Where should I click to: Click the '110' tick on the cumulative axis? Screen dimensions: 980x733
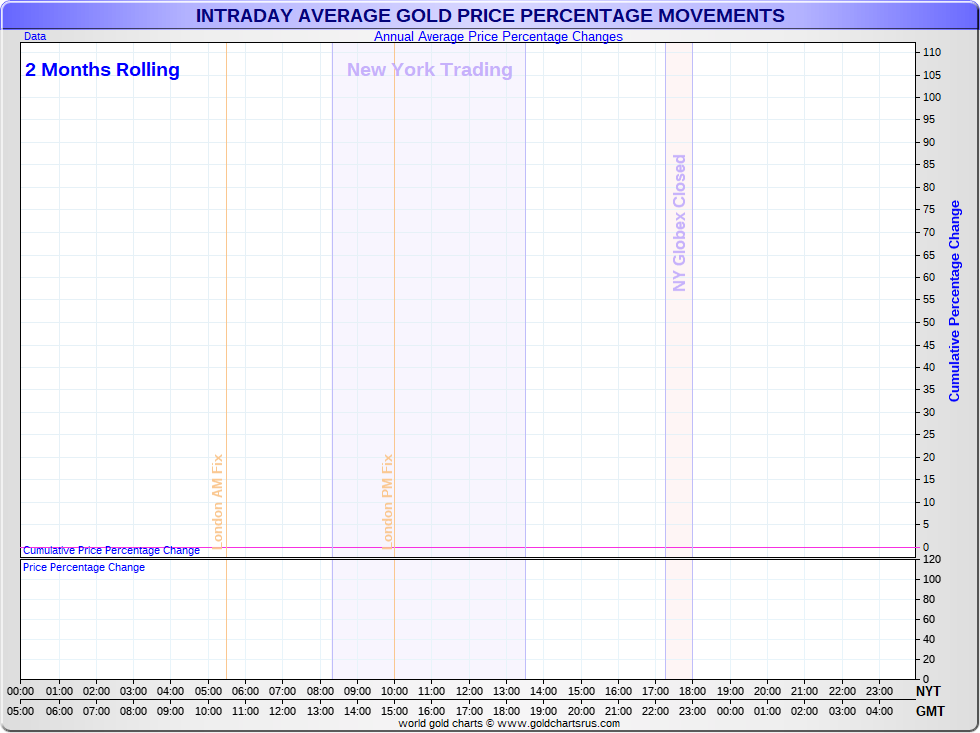tap(932, 52)
